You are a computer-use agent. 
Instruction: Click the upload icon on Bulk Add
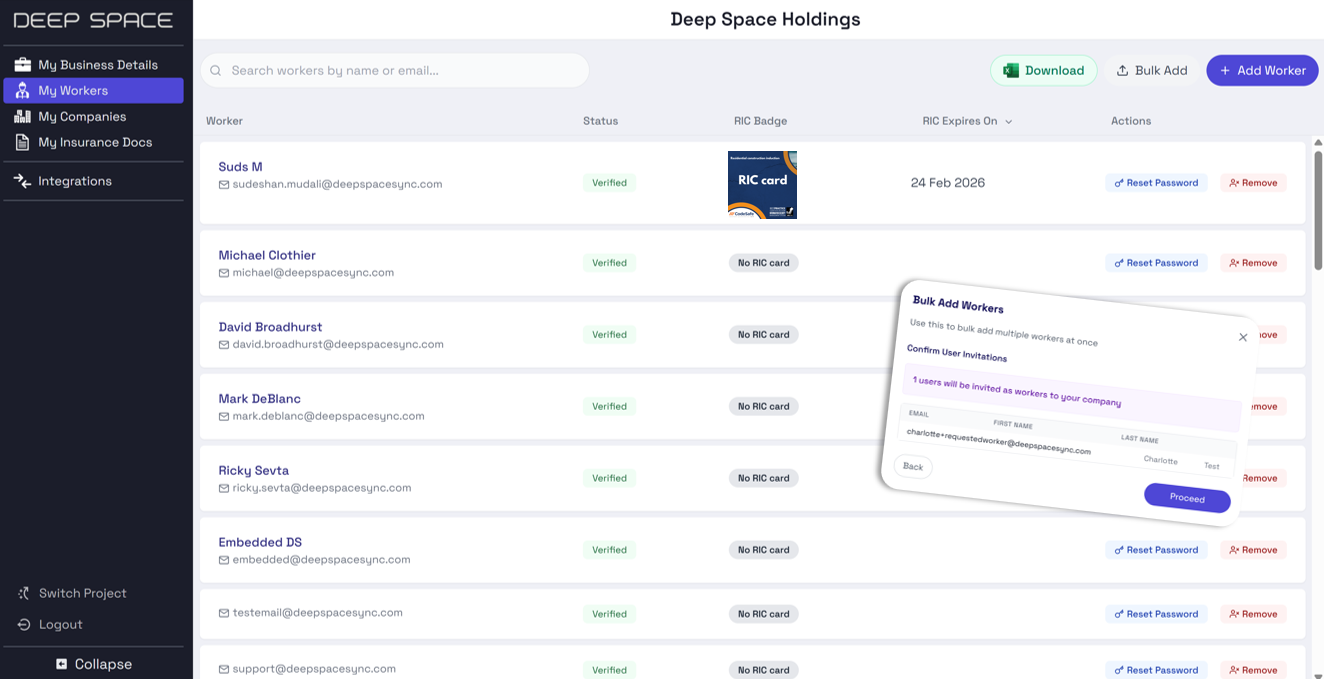click(x=1123, y=71)
